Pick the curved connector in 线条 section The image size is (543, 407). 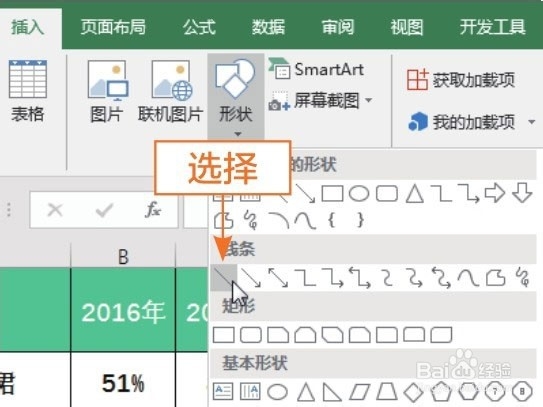coord(387,278)
